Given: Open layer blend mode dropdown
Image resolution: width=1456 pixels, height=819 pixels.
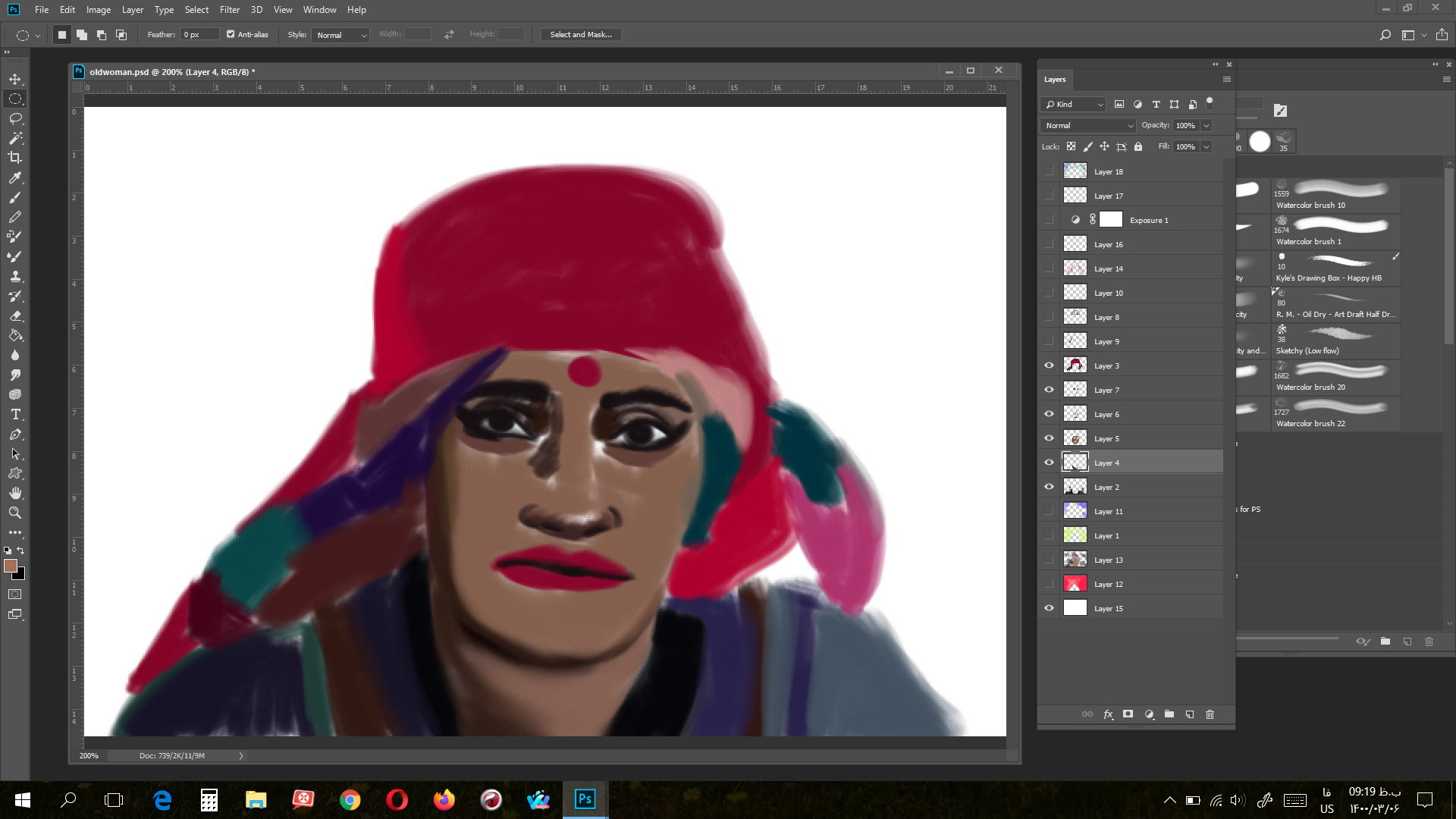Looking at the screenshot, I should coord(1088,125).
